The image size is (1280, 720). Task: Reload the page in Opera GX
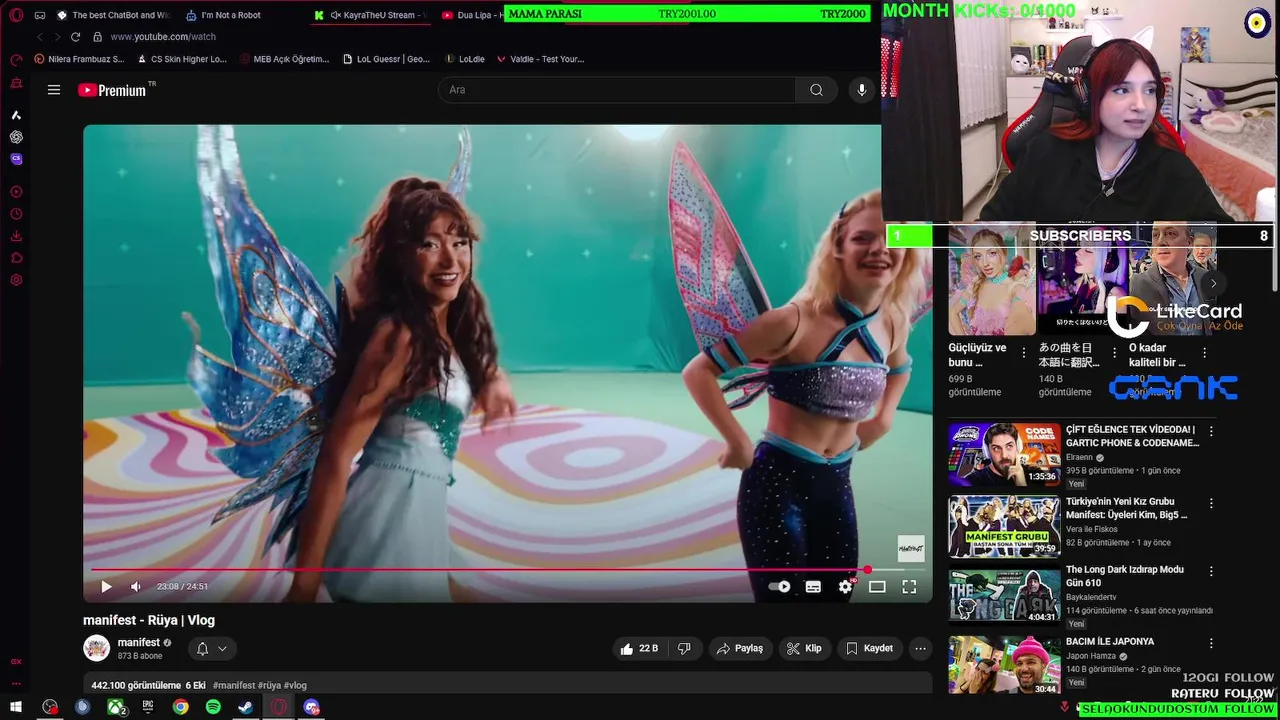(75, 37)
